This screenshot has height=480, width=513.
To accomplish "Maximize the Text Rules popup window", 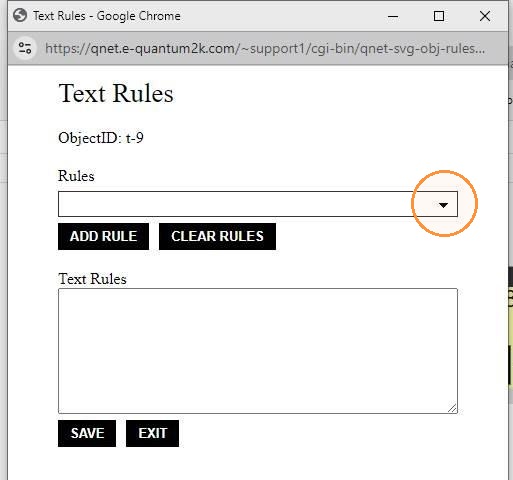I will coord(439,16).
